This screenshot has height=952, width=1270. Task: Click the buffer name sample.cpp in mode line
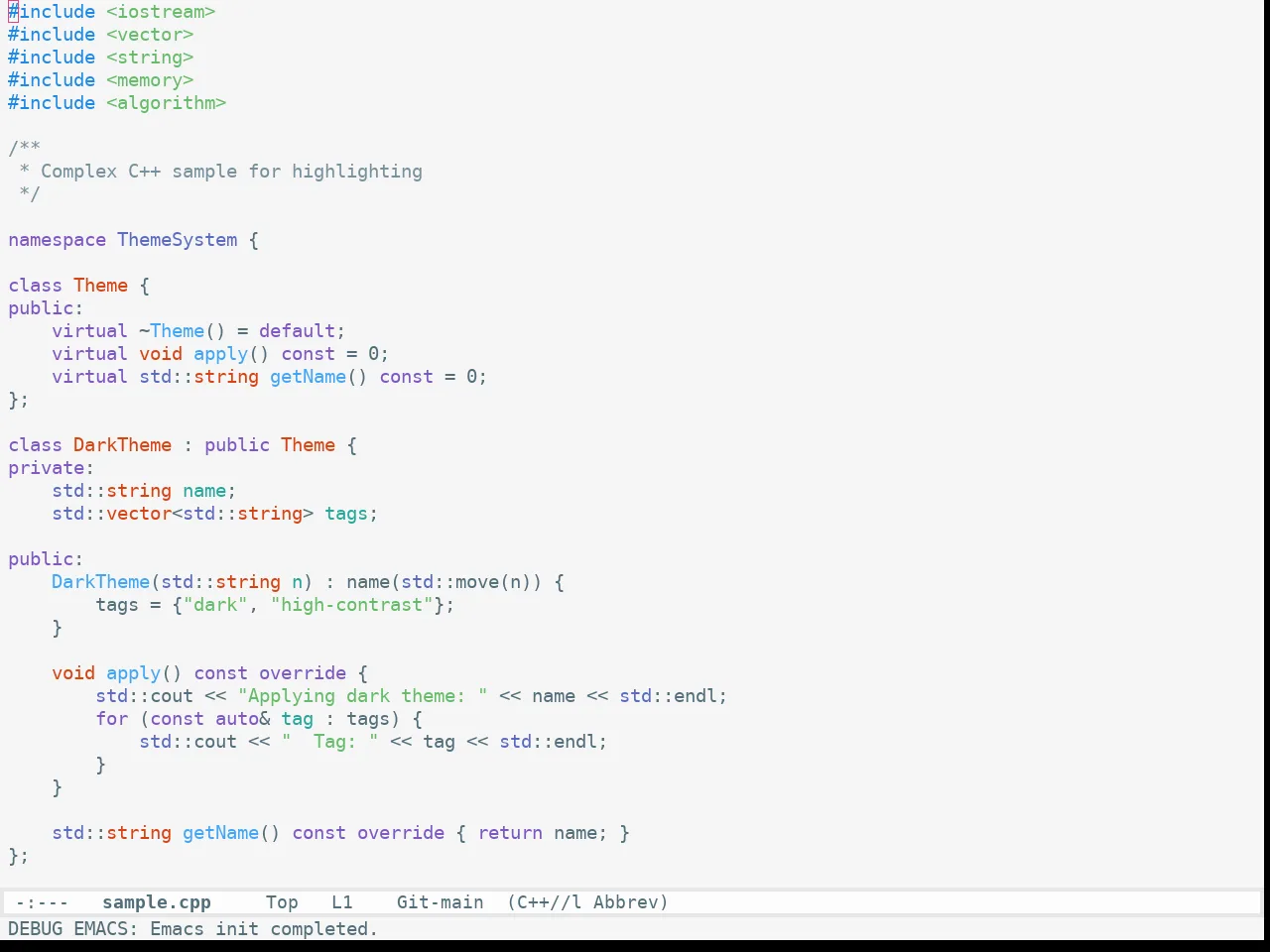pyautogui.click(x=157, y=902)
